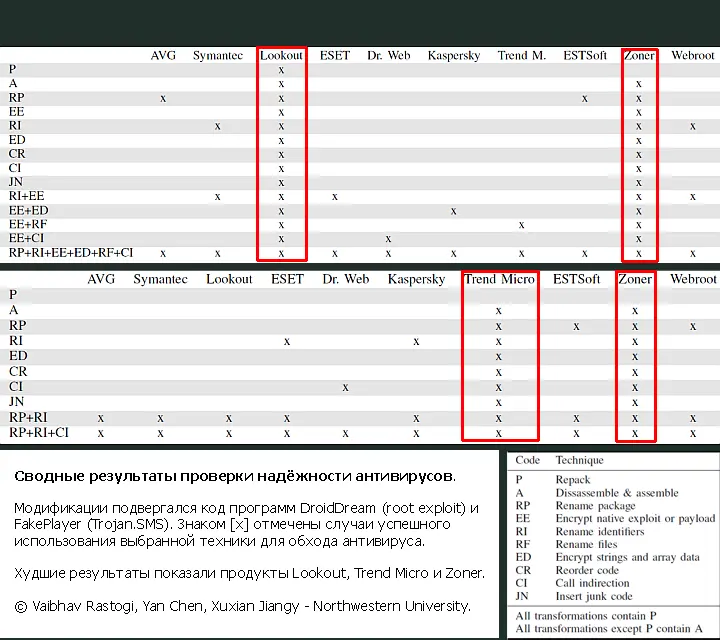Click "All transformations contain P" note
720x640 pixels.
585,616
